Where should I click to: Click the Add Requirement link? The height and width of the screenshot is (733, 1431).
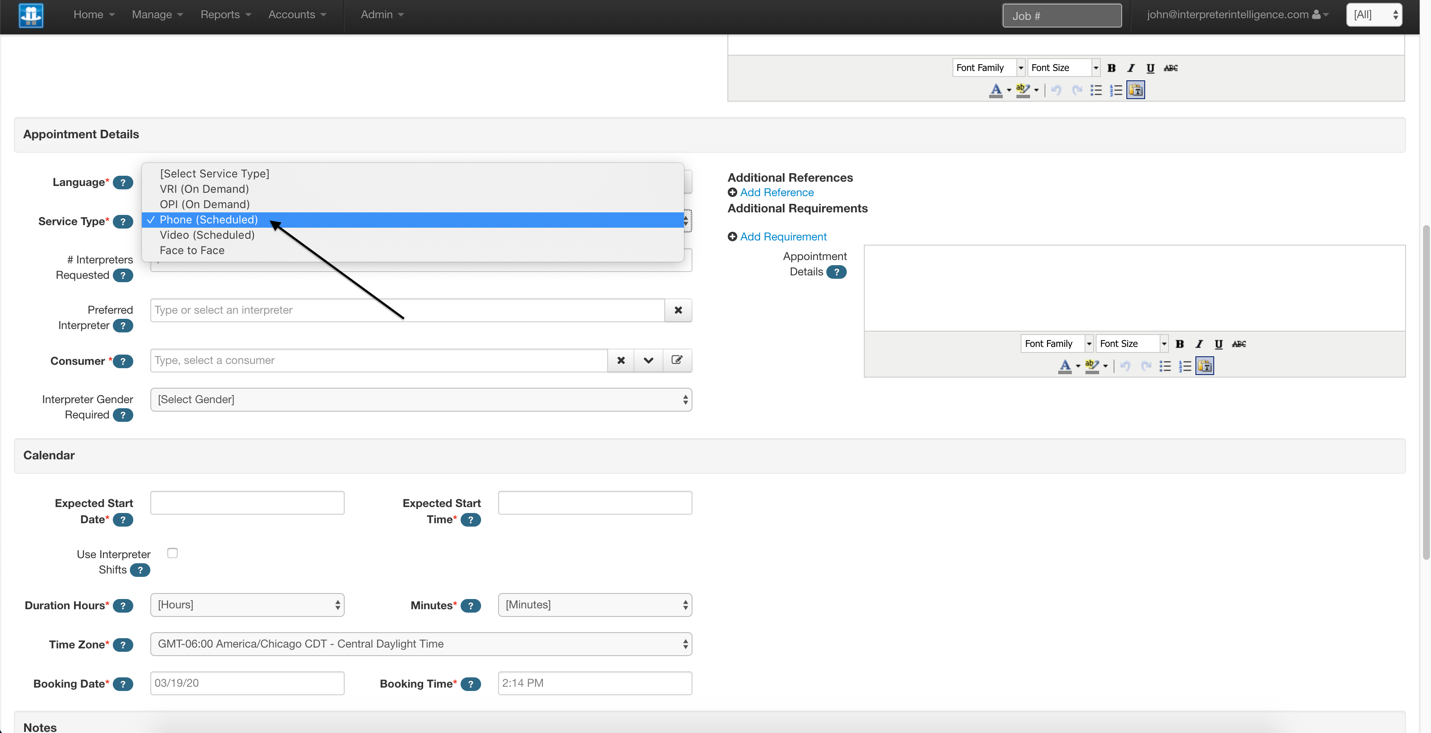coord(783,237)
